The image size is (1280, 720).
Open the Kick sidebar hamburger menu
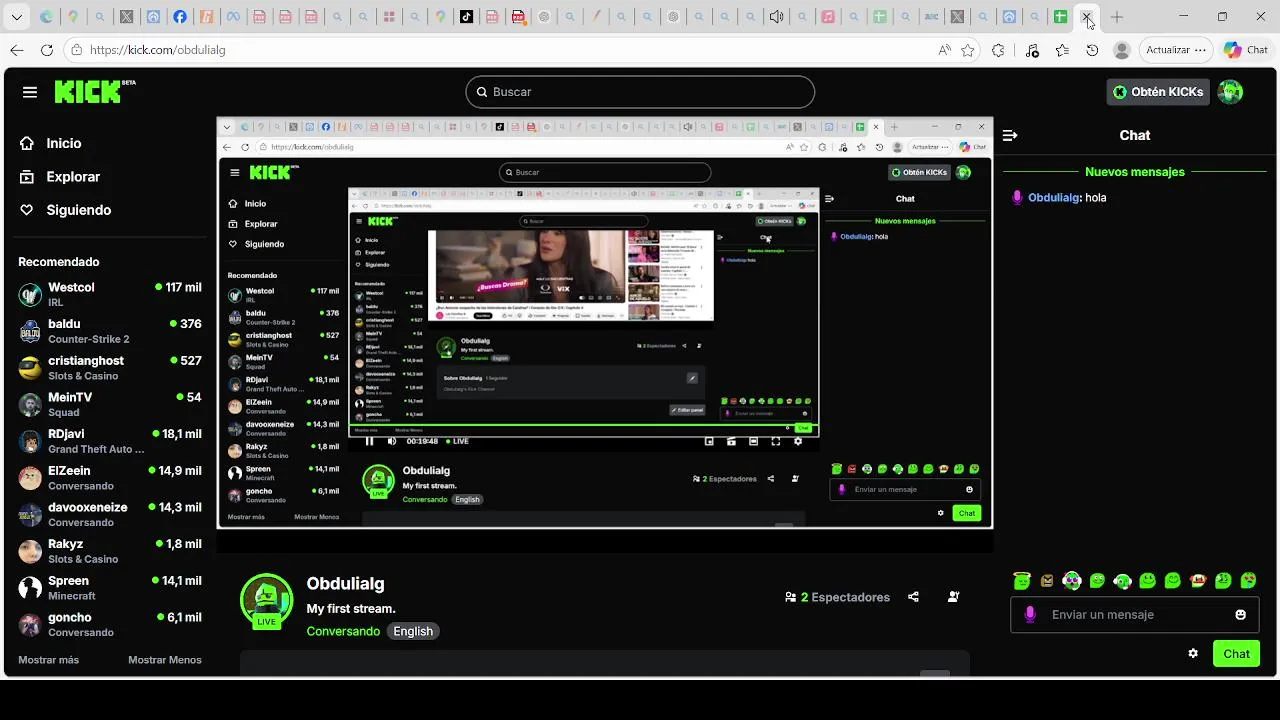[x=30, y=92]
